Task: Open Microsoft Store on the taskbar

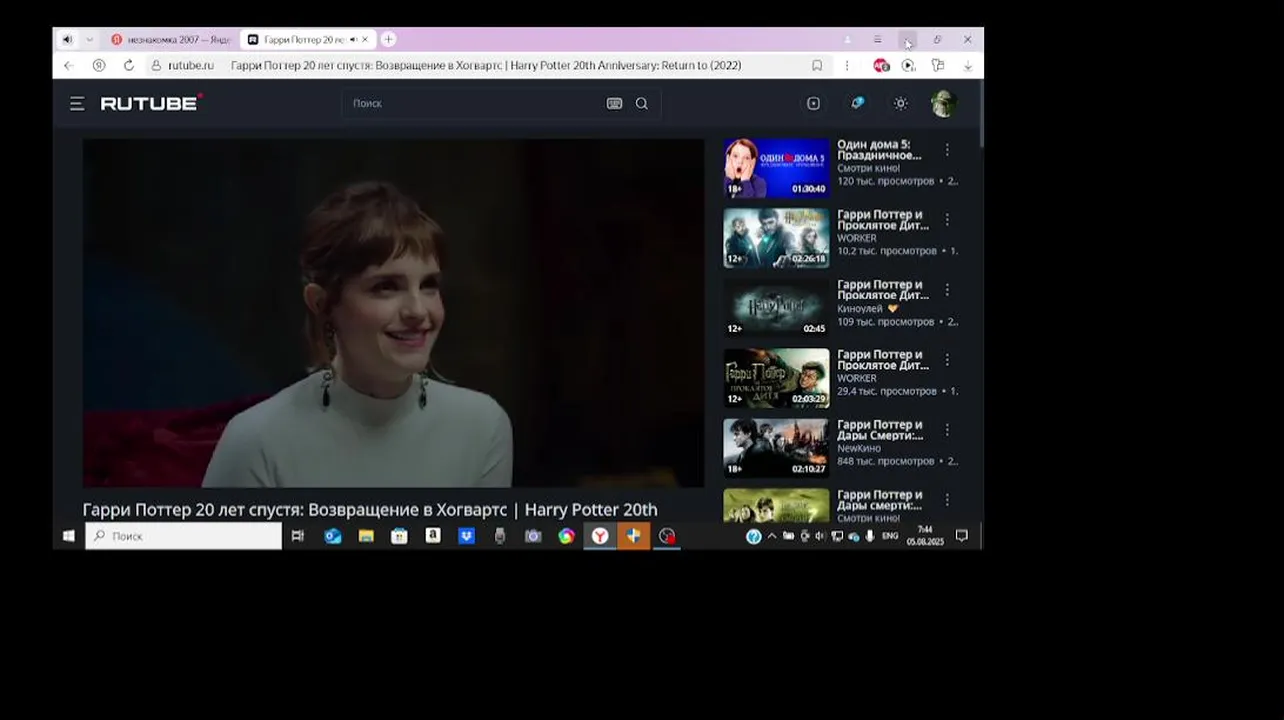Action: (x=399, y=536)
